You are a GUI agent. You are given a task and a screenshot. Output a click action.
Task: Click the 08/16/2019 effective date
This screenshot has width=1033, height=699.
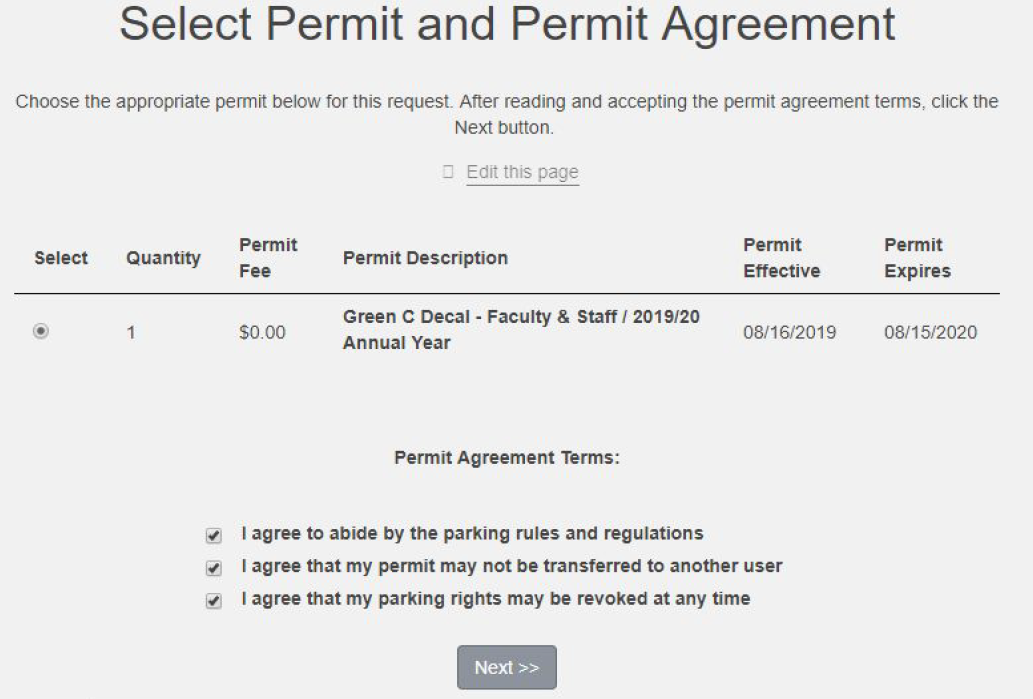pyautogui.click(x=790, y=332)
